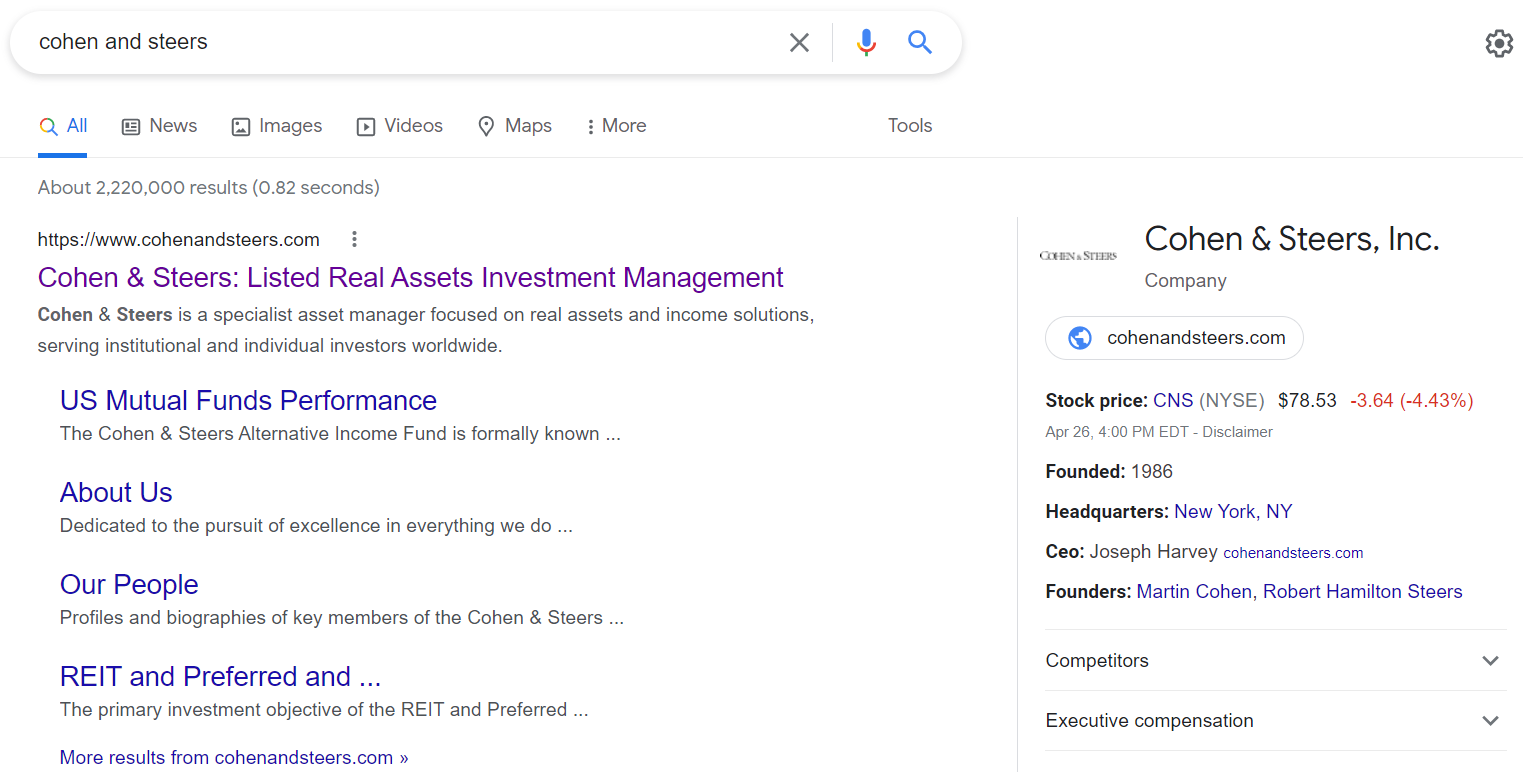Screen dimensions: 1523x772
Task: Click the https://www.cohenandsteers.com URL text
Action: [179, 239]
